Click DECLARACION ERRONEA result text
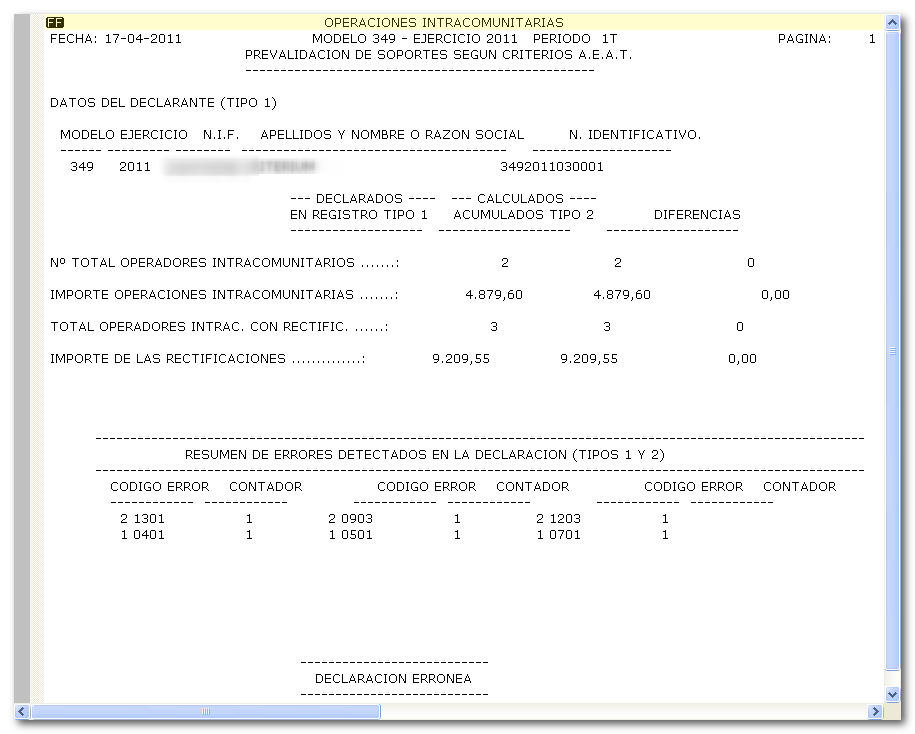The height and width of the screenshot is (734, 915). tap(393, 679)
